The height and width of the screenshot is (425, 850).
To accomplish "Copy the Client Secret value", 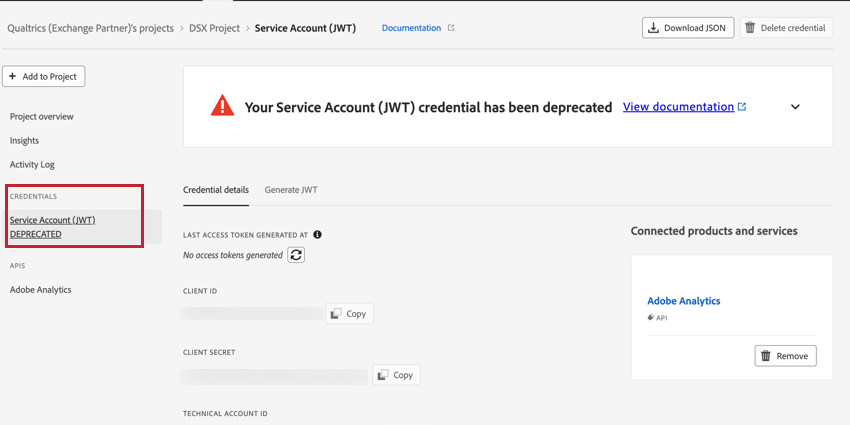I will [396, 375].
